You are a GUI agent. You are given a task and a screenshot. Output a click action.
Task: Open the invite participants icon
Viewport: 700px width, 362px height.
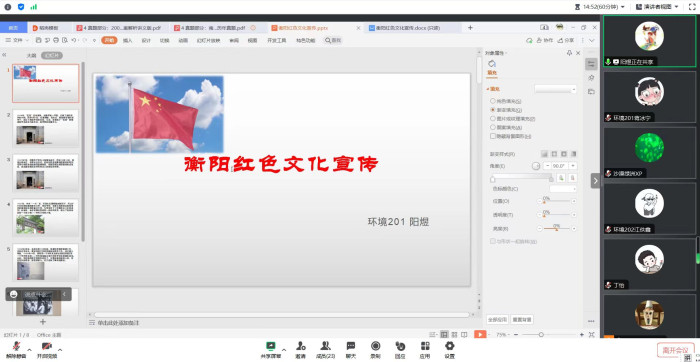tap(301, 346)
